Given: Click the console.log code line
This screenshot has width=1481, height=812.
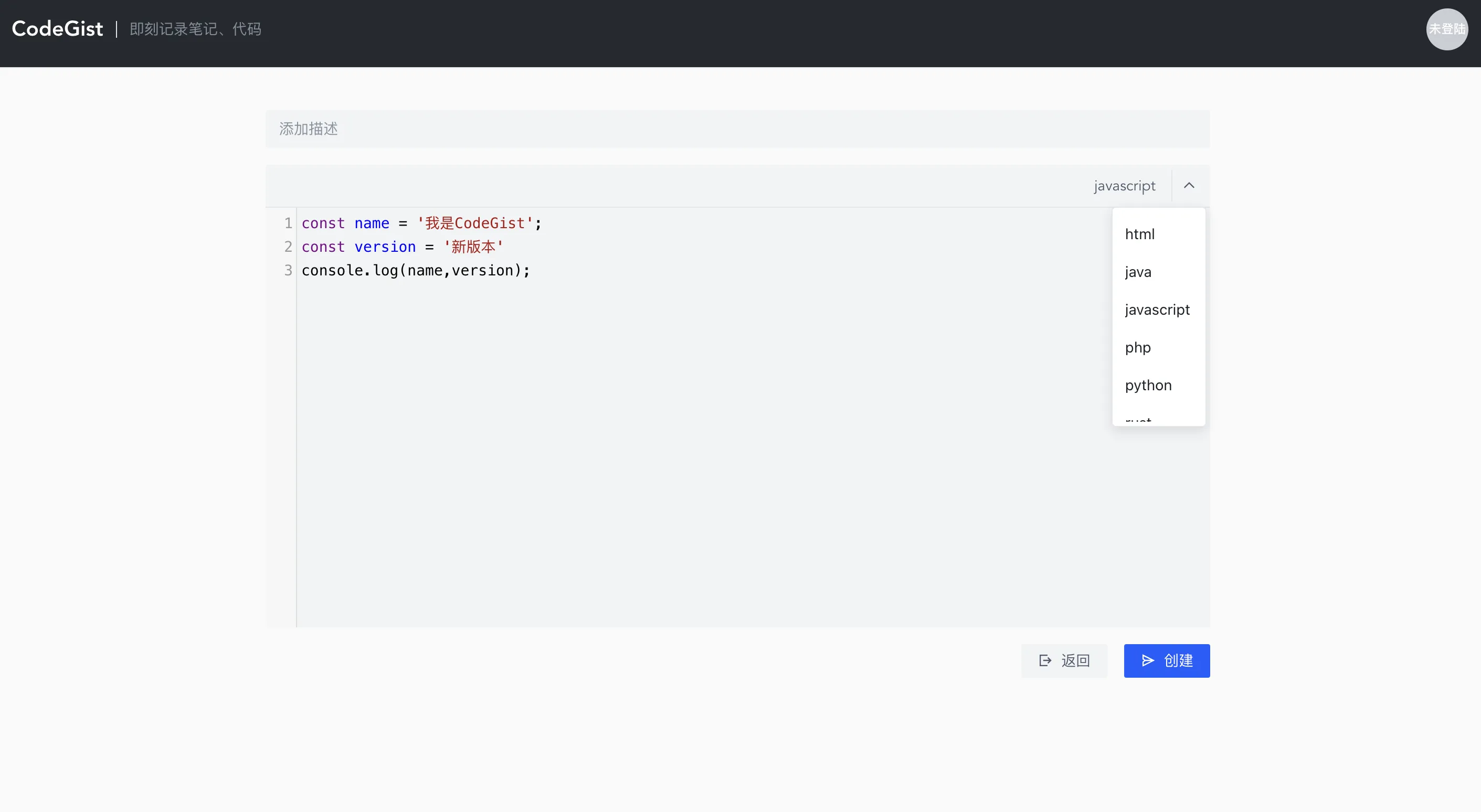Looking at the screenshot, I should pyautogui.click(x=416, y=270).
